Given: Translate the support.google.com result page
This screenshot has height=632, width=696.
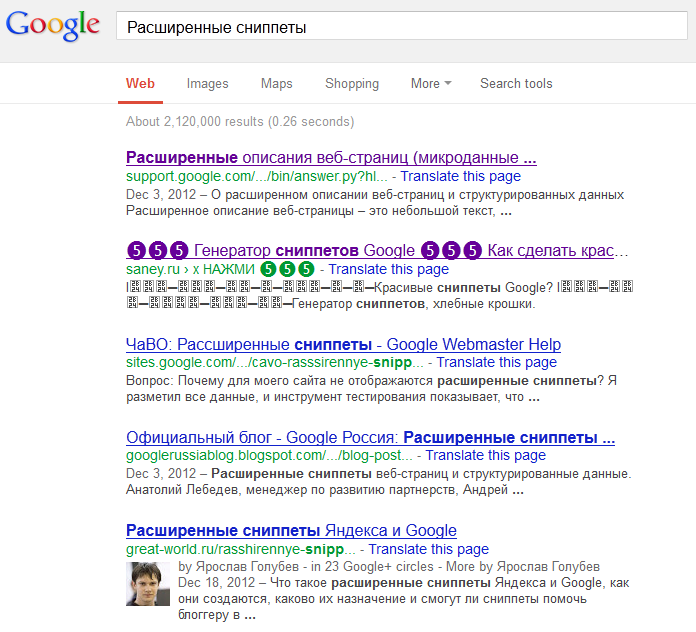Looking at the screenshot, I should [461, 176].
